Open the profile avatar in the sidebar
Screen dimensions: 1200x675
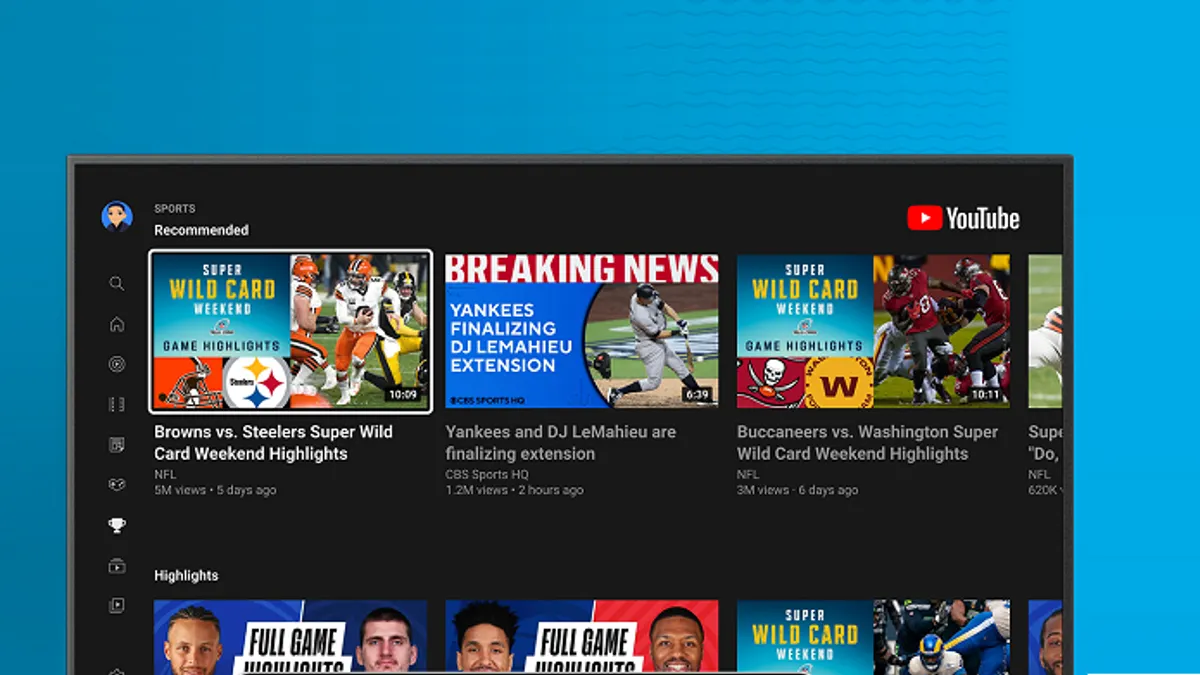(117, 216)
